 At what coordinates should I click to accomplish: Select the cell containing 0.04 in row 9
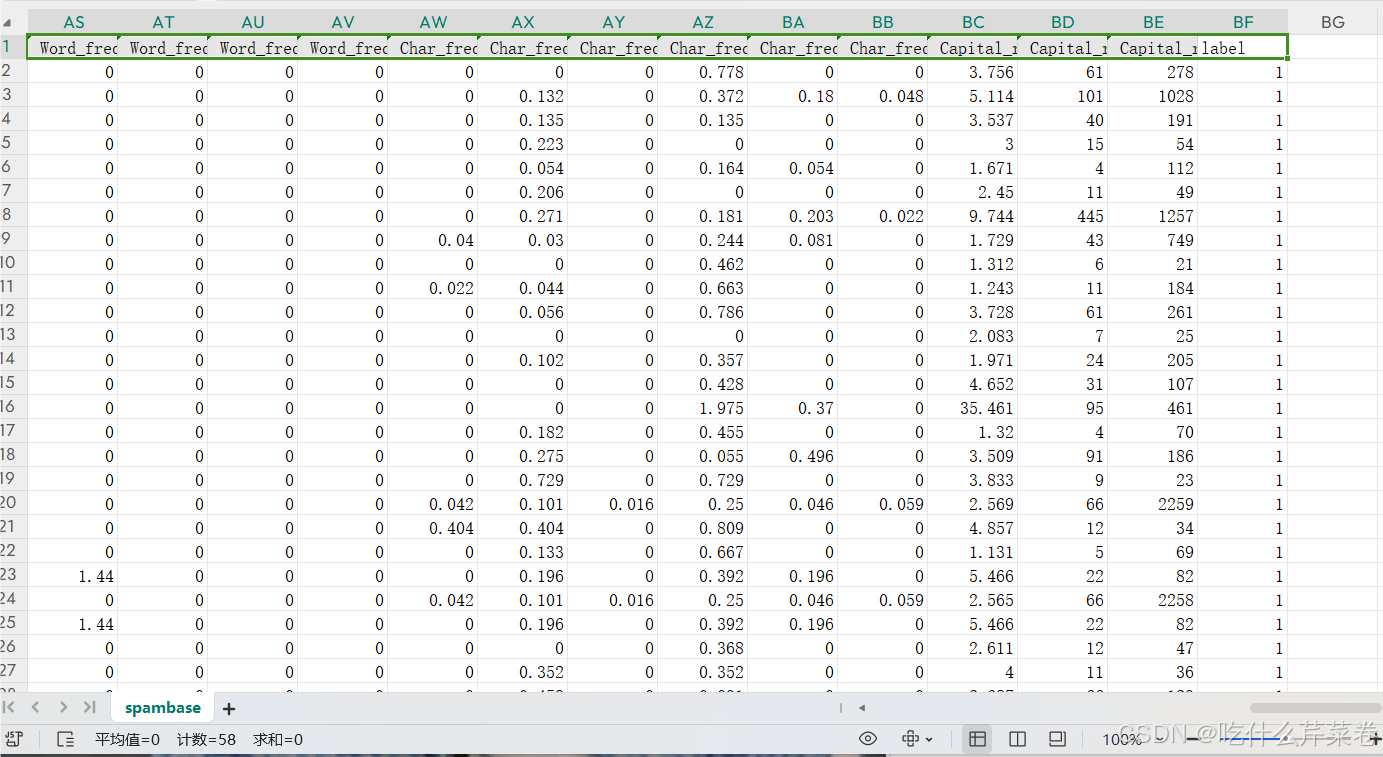[x=433, y=240]
